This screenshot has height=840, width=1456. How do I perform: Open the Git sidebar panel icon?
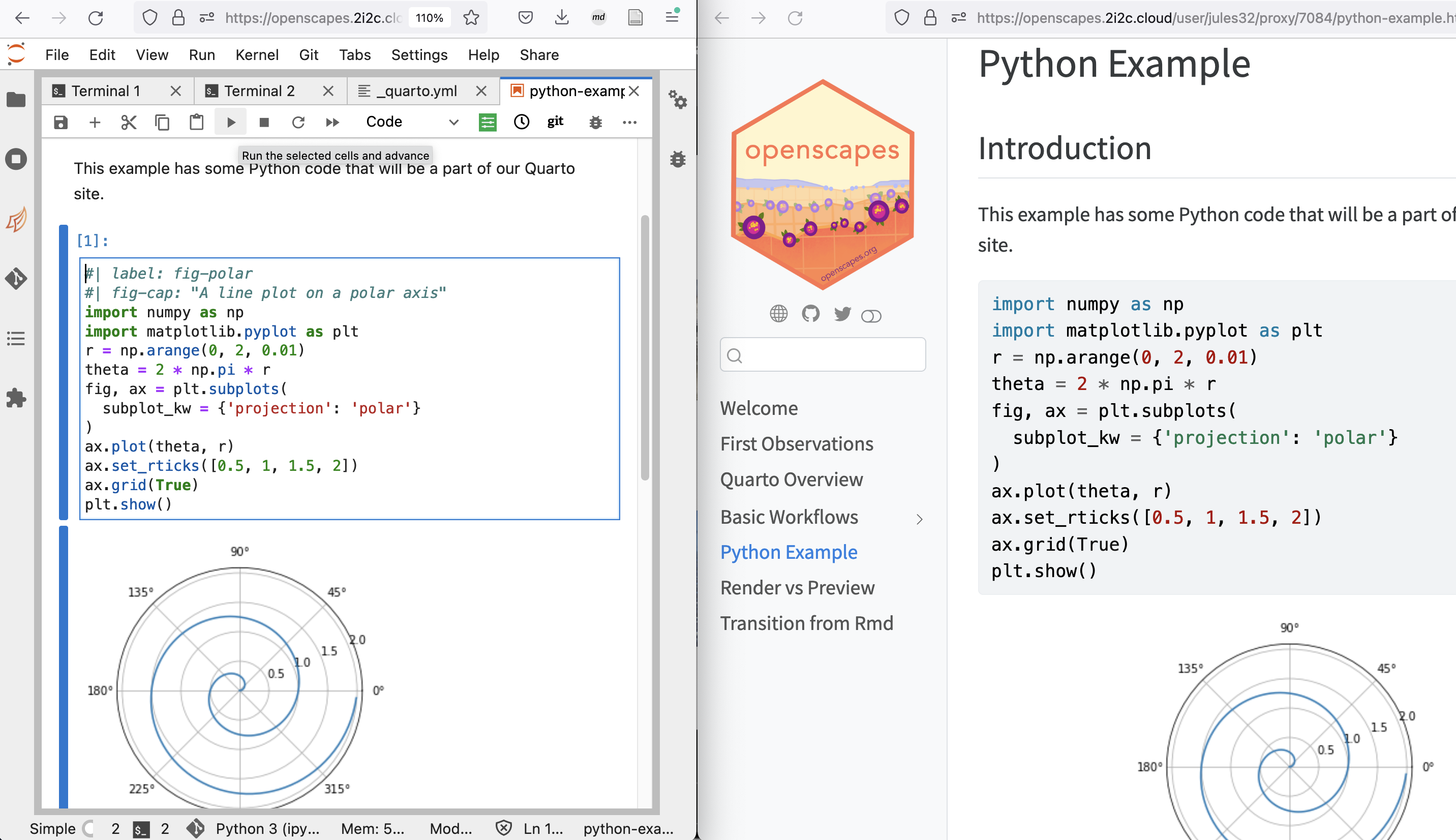[16, 279]
